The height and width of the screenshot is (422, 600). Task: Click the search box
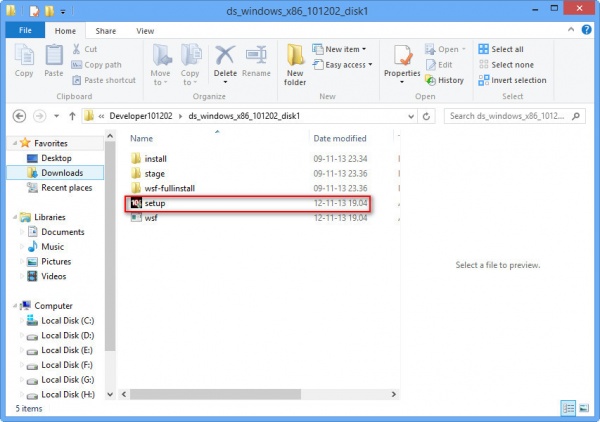coord(515,116)
